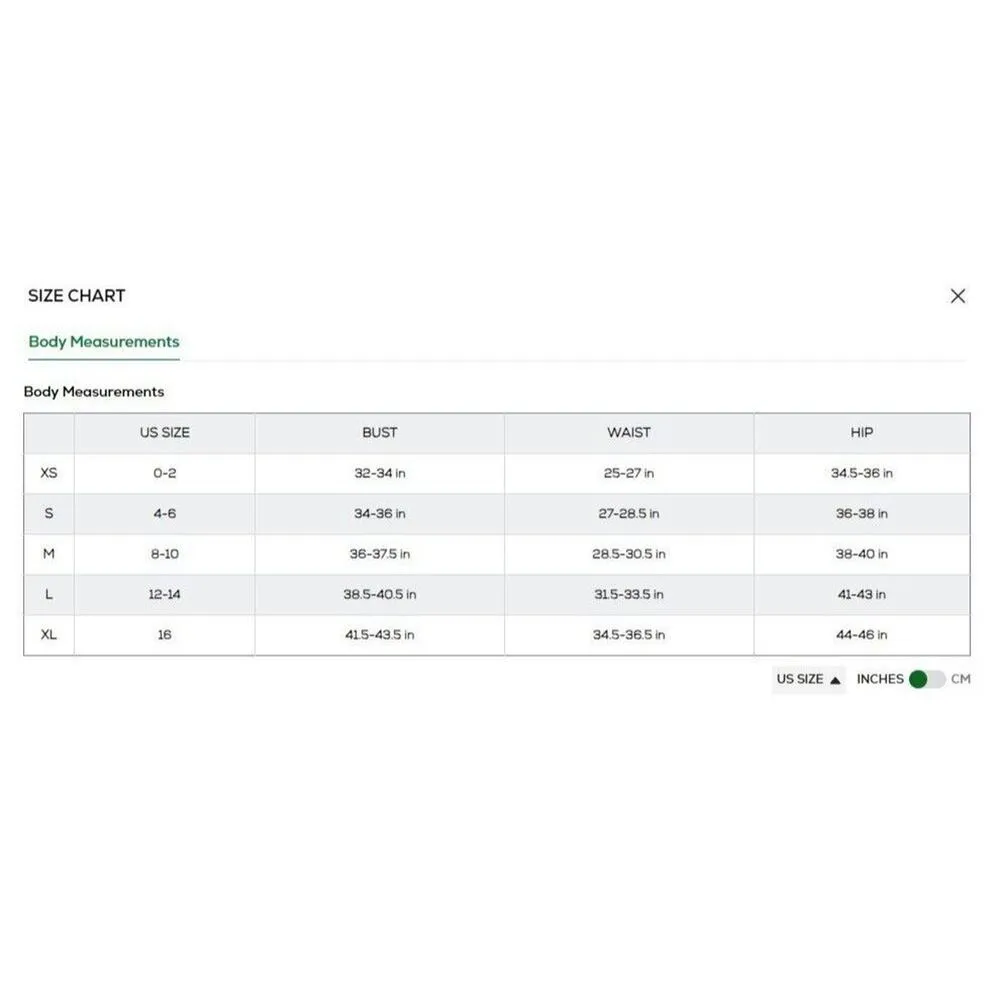This screenshot has height=1000, width=1000.
Task: Select the S size row label
Action: click(x=49, y=514)
